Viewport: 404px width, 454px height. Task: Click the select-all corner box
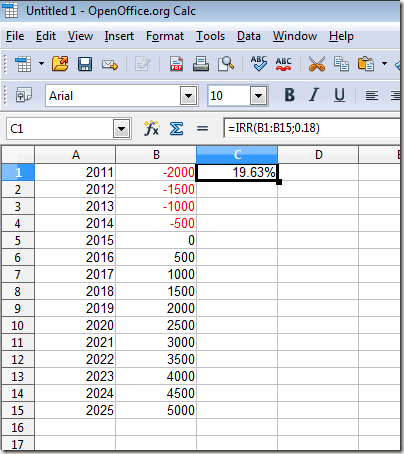pyautogui.click(x=18, y=155)
